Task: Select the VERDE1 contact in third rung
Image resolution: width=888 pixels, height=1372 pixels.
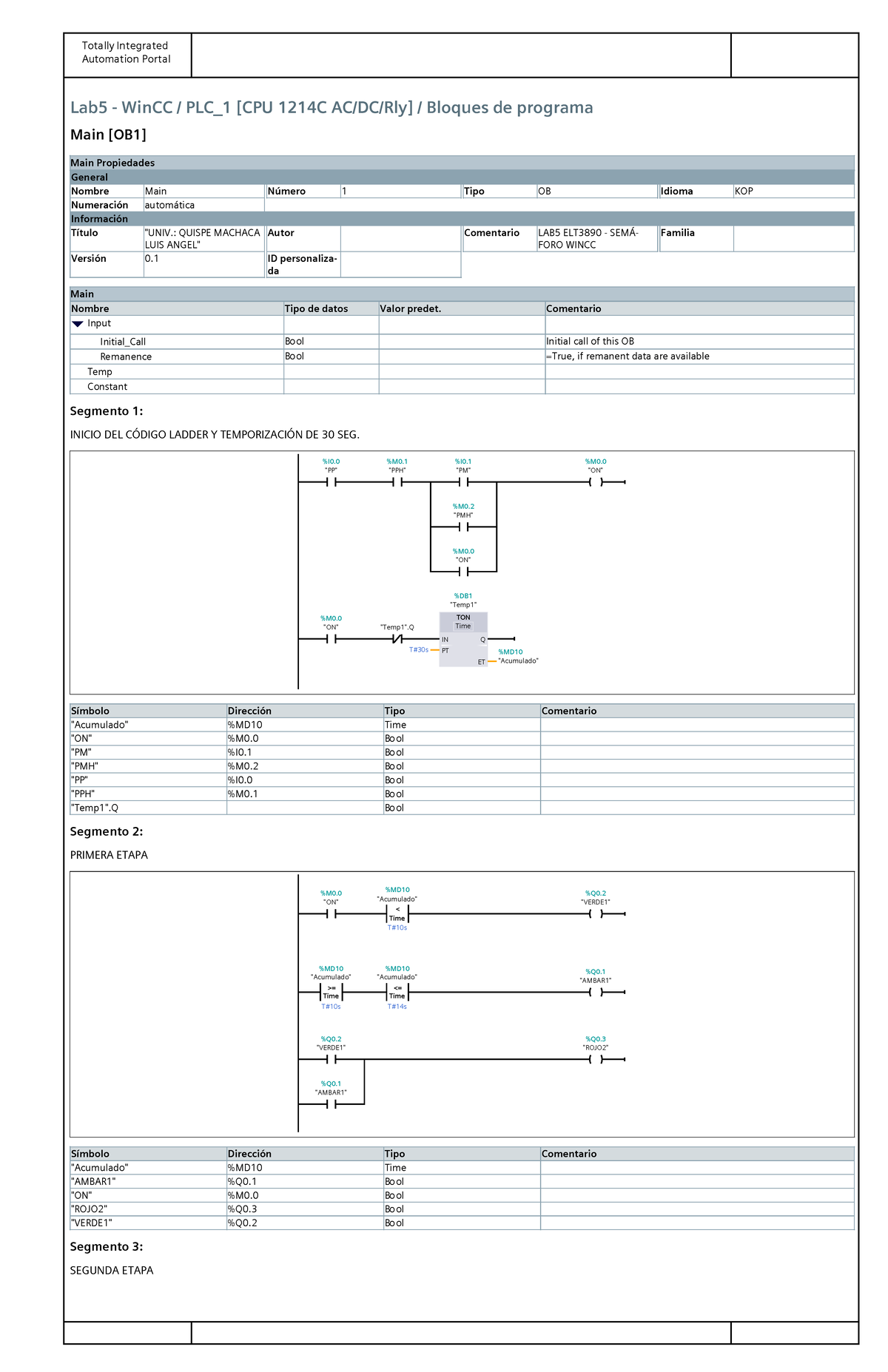Action: 331,1060
